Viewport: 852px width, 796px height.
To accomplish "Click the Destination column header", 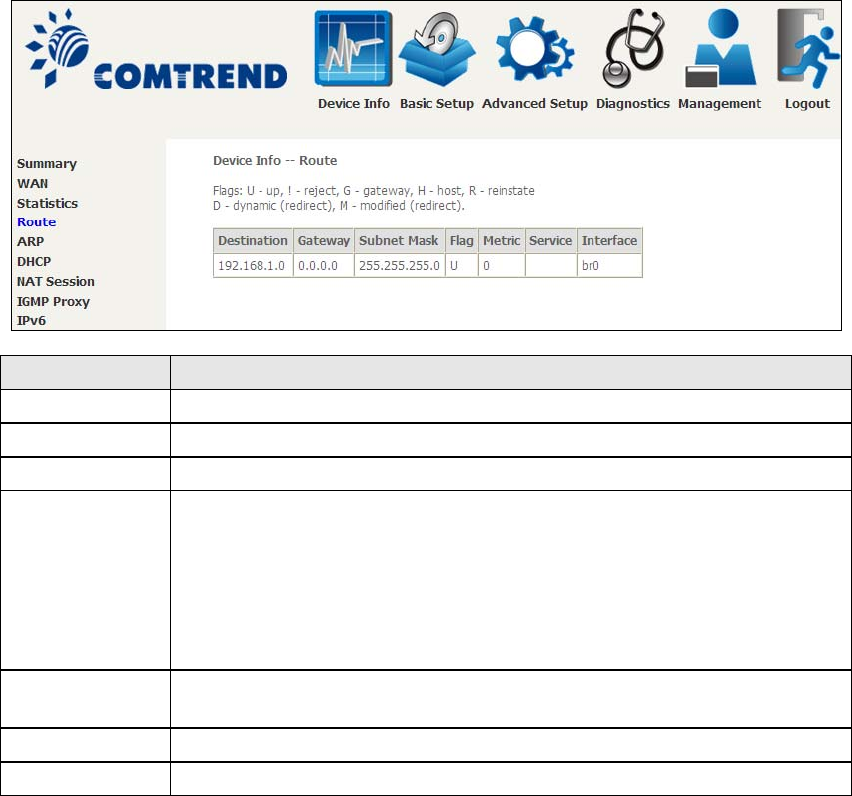I will coord(253,241).
